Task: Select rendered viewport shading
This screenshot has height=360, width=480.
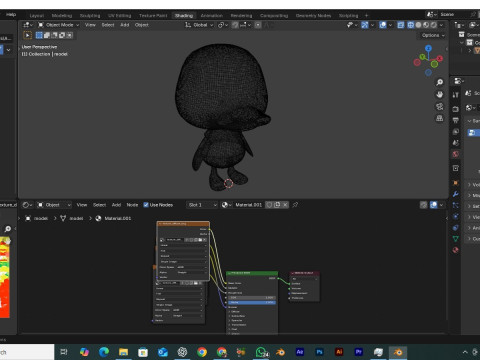Action: (434, 25)
